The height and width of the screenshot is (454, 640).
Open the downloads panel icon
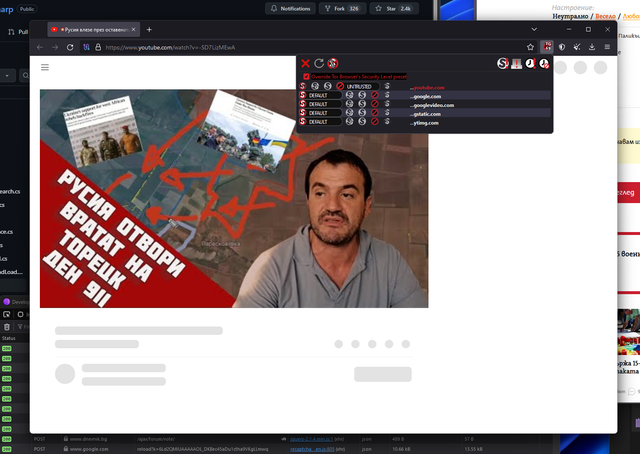pyautogui.click(x=592, y=47)
